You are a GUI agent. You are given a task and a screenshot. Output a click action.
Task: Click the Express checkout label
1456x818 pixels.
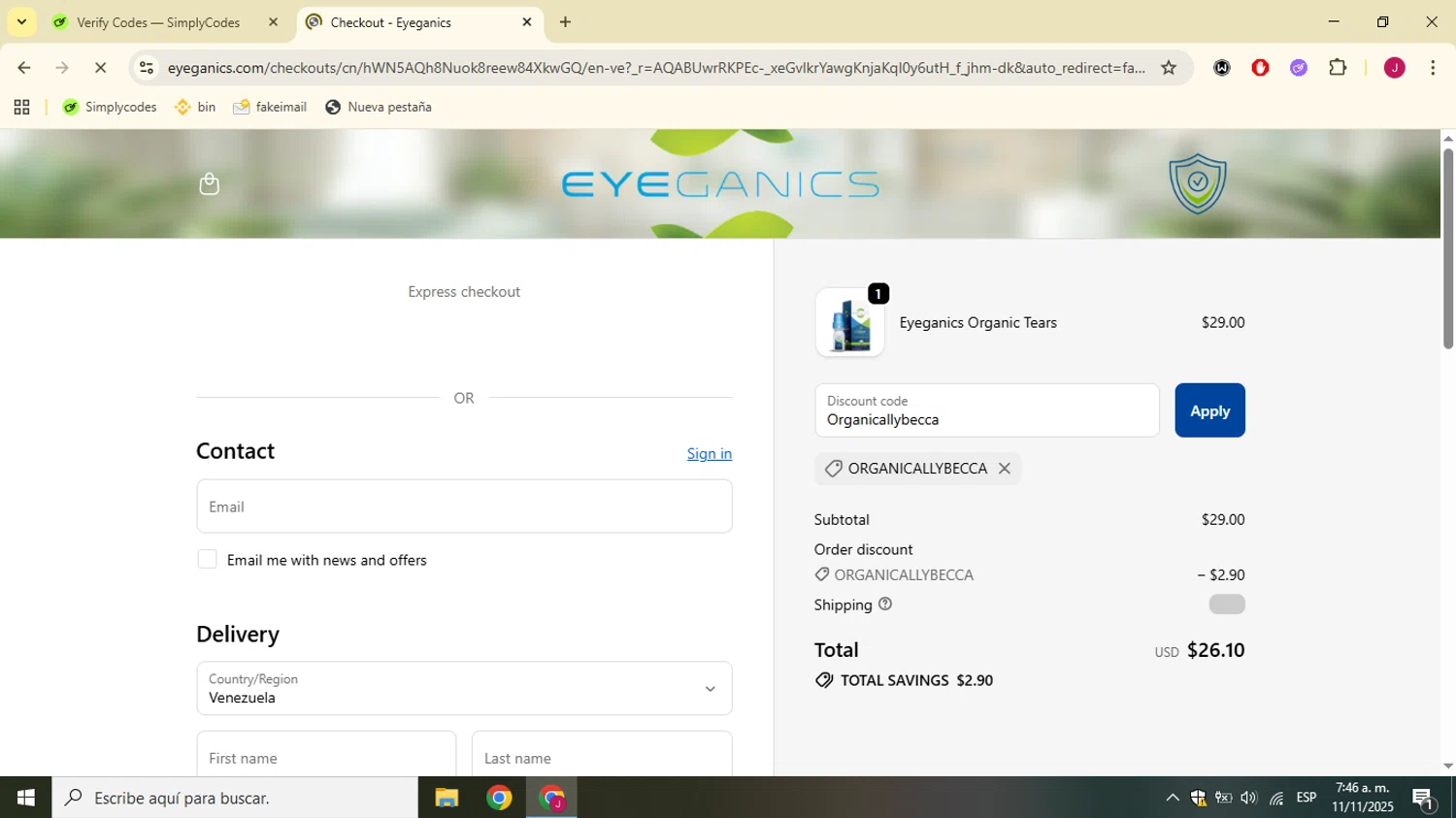coord(464,292)
